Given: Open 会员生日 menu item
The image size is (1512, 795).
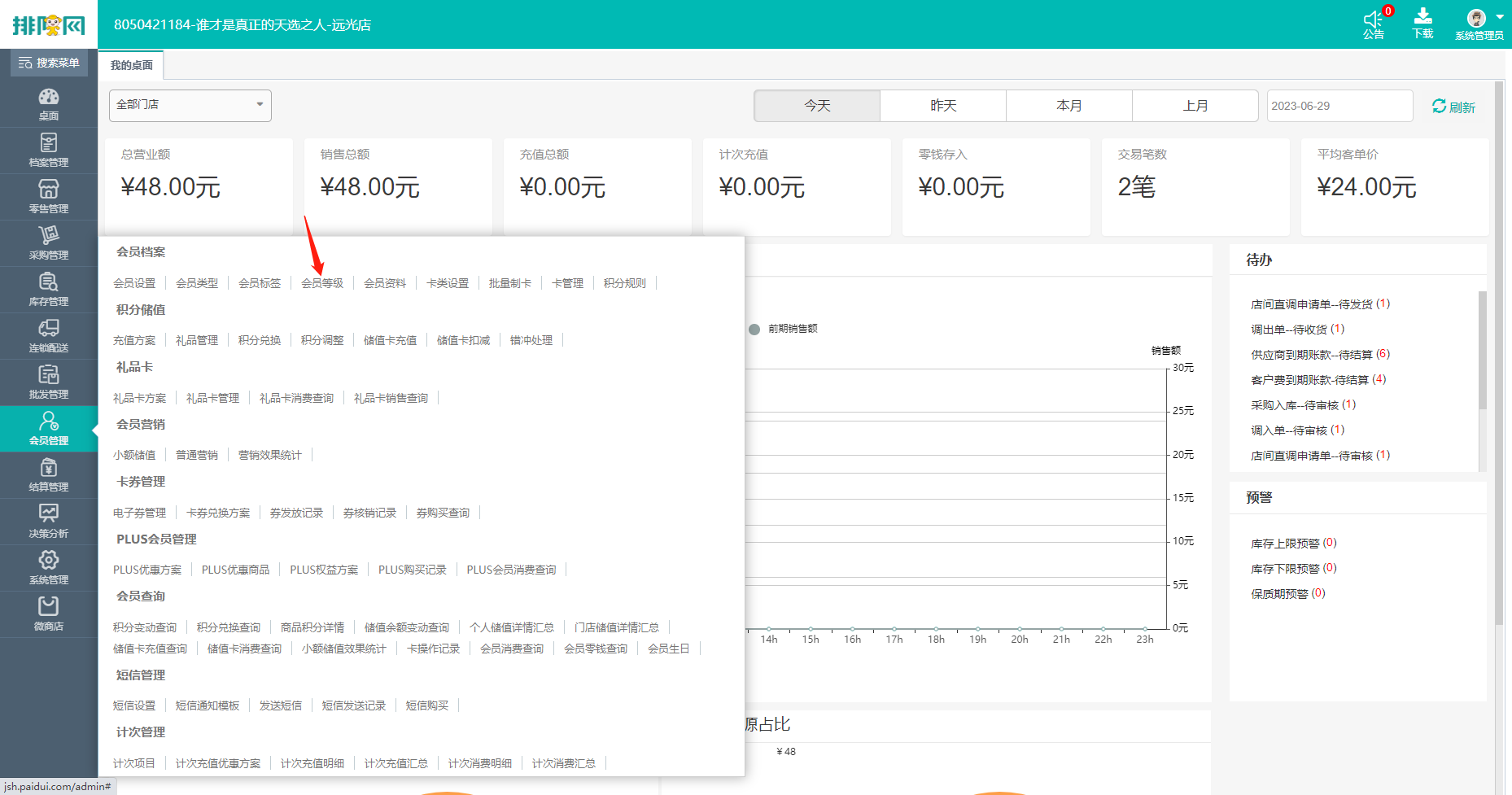Looking at the screenshot, I should click(x=669, y=649).
